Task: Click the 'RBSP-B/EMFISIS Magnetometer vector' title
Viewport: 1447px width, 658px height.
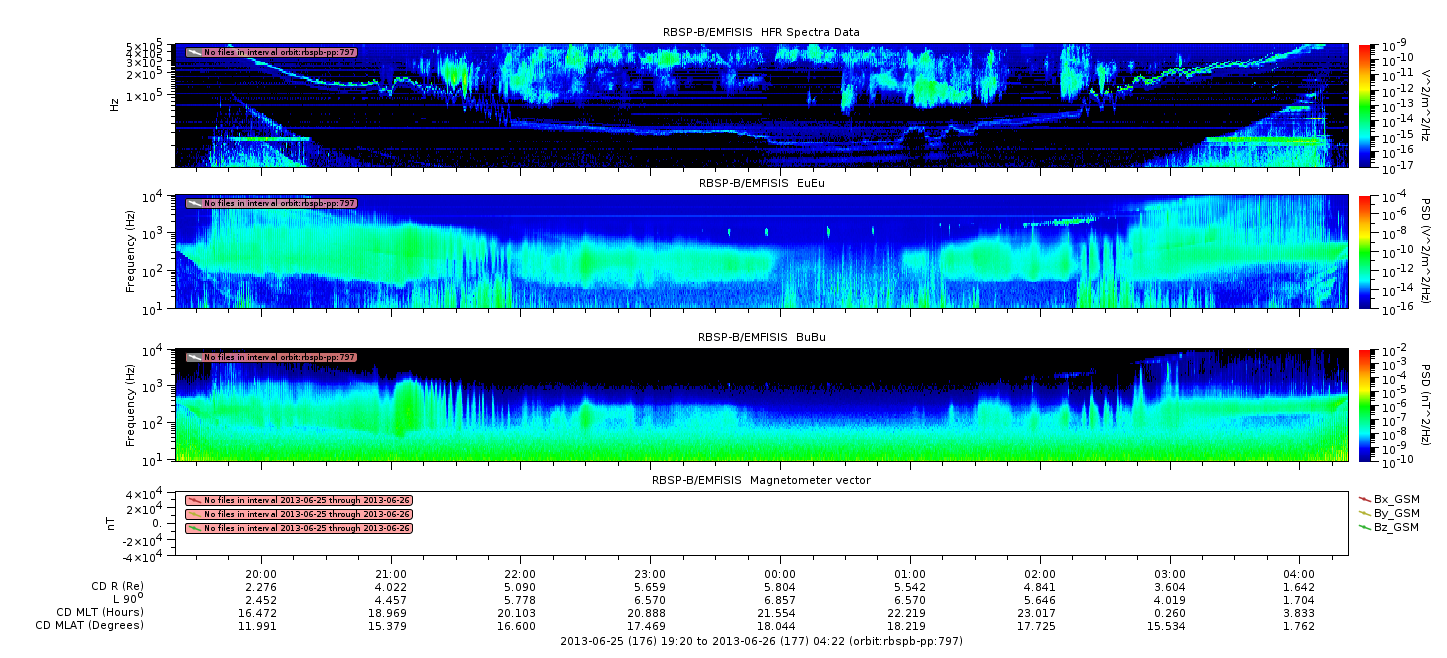Action: tap(761, 480)
